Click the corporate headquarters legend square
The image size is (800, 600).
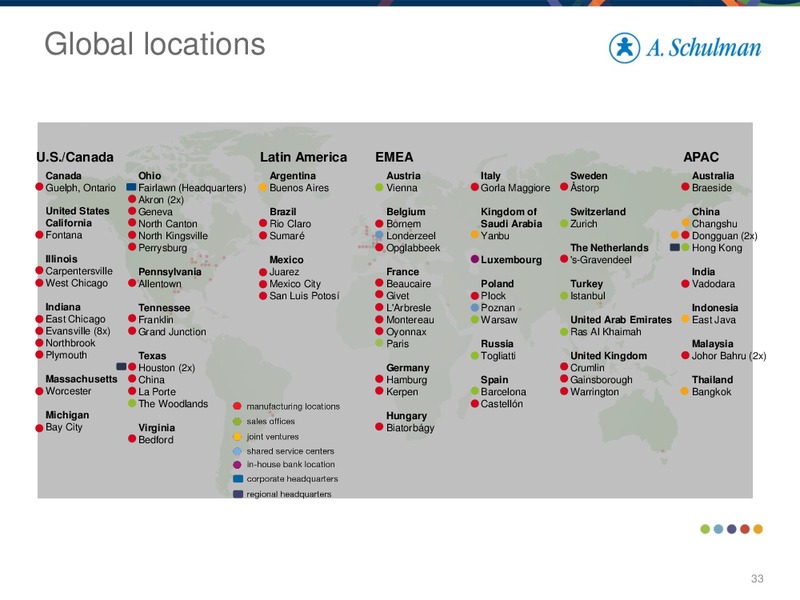click(x=238, y=479)
